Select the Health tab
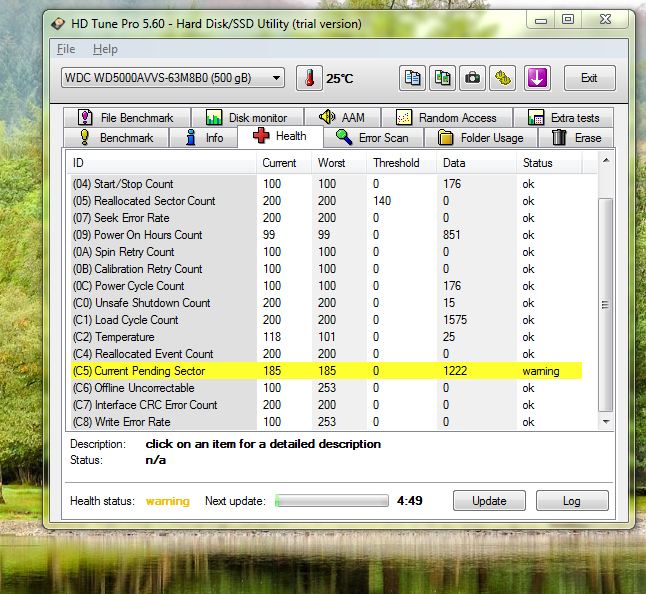Screen dimensions: 646x594 tap(280, 136)
